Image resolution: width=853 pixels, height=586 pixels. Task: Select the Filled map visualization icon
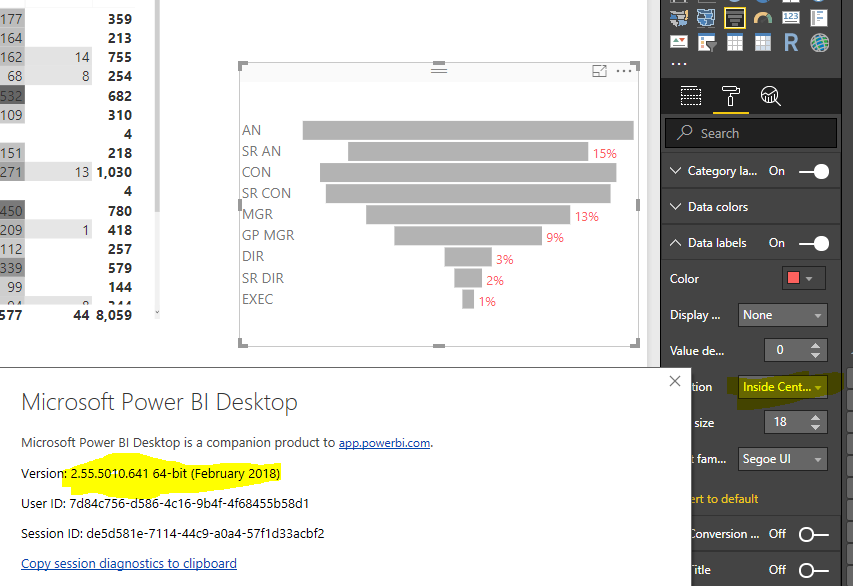[678, 18]
